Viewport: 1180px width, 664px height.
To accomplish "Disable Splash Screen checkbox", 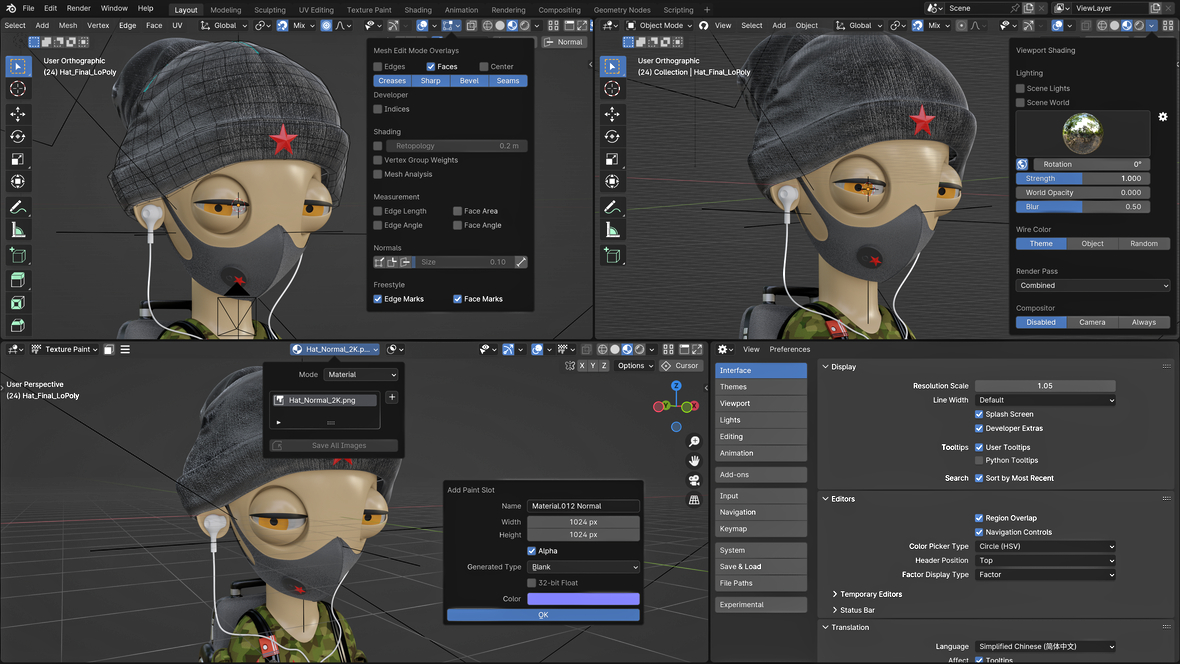I will (980, 414).
